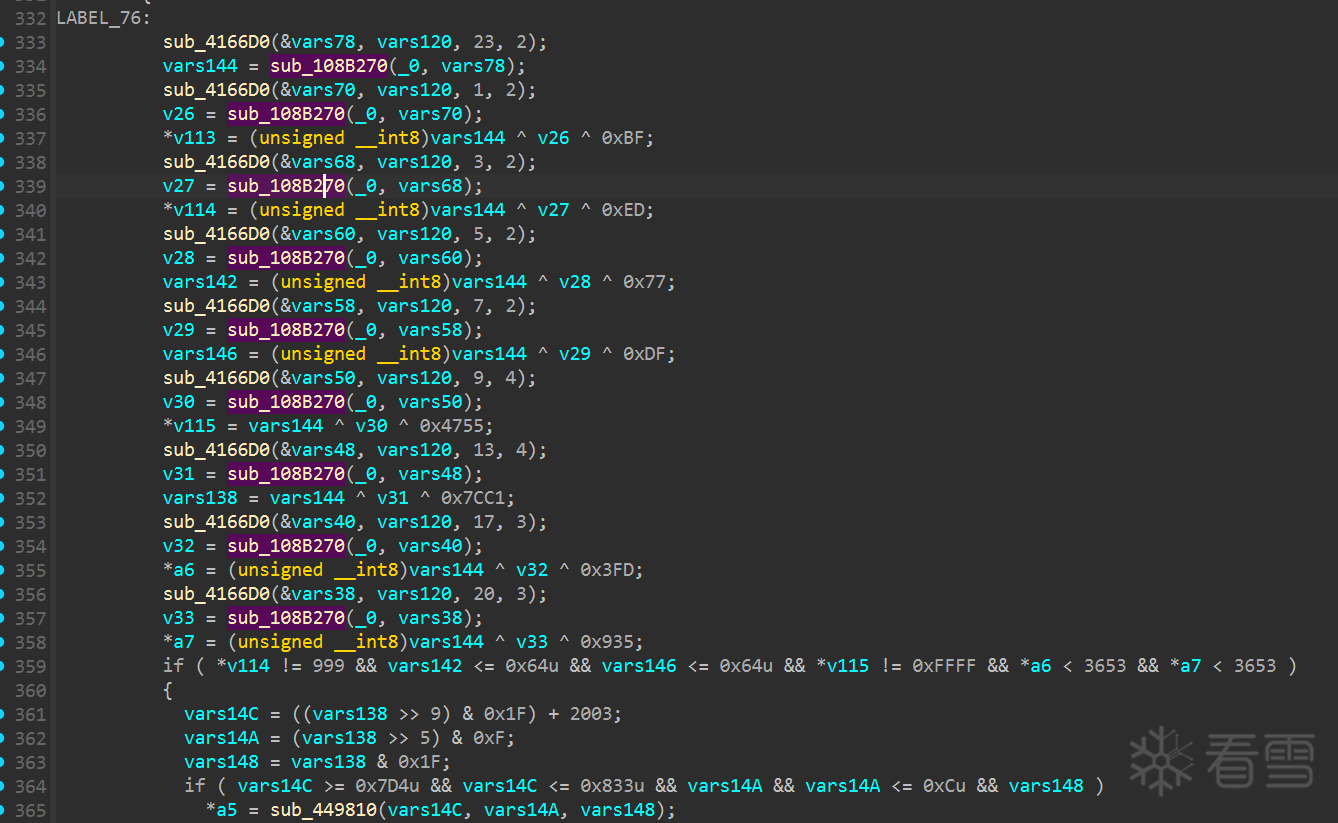The image size is (1338, 823).
Task: Click &vars38 on line 356
Action: click(316, 594)
